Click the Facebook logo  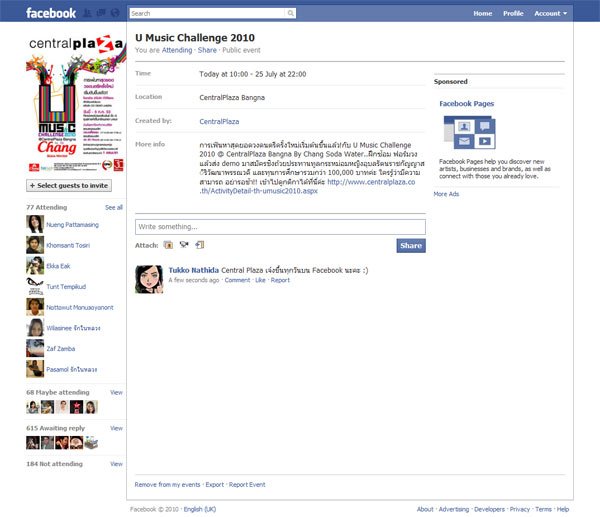pyautogui.click(x=51, y=13)
